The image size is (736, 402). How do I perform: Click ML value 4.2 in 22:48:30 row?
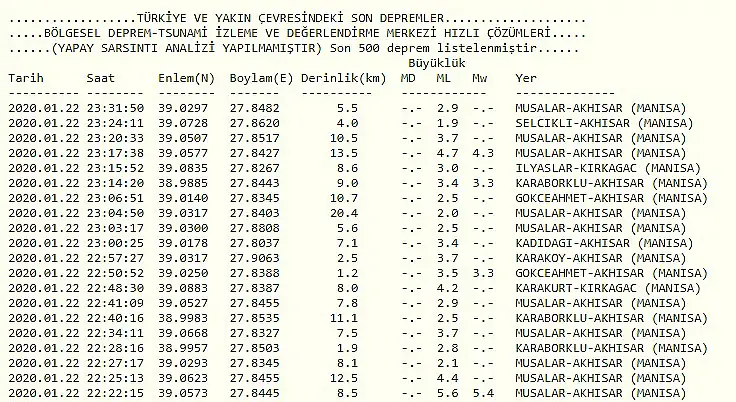(447, 288)
